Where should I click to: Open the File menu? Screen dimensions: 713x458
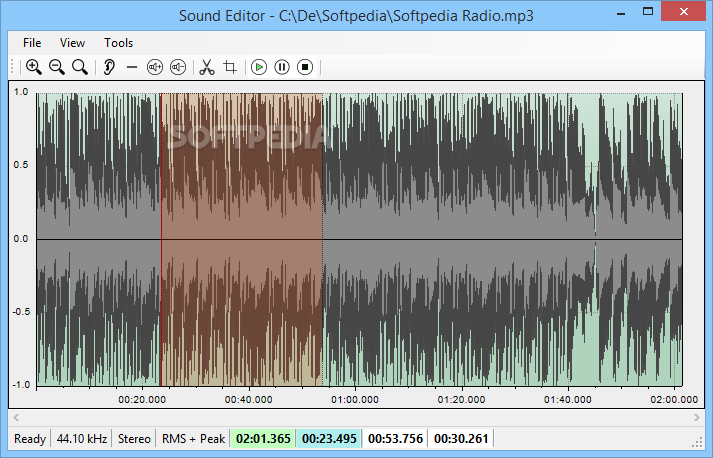[32, 43]
